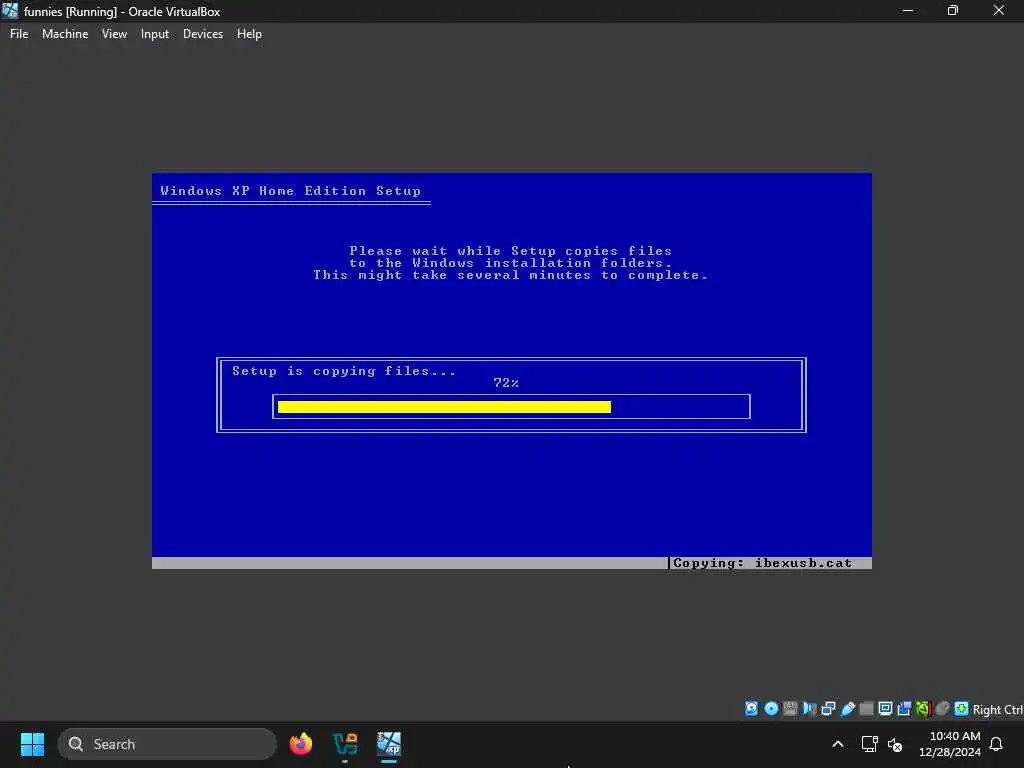The width and height of the screenshot is (1024, 768).
Task: Click the network adapters indicator icon
Action: (828, 709)
